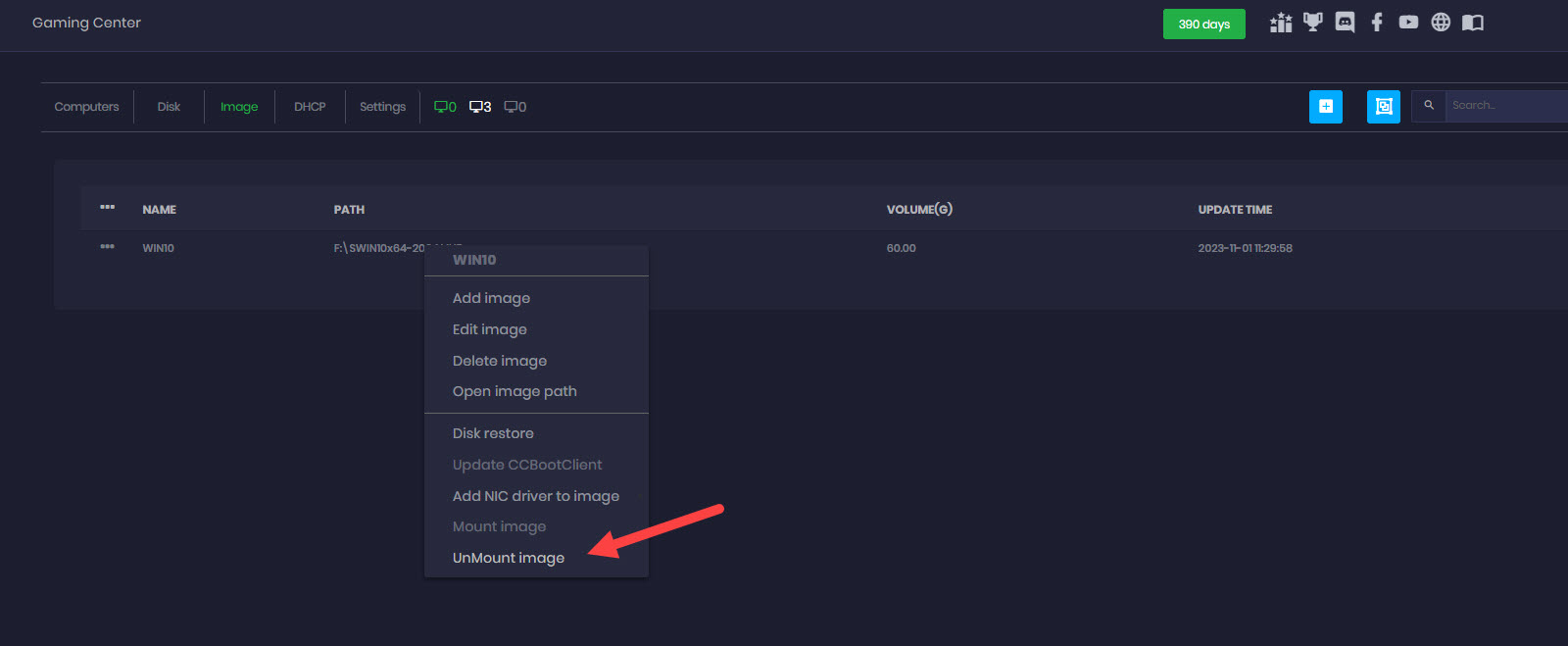Screen dimensions: 1568x646
Task: Sort by the UPDATE TIME column header
Action: click(x=1235, y=210)
